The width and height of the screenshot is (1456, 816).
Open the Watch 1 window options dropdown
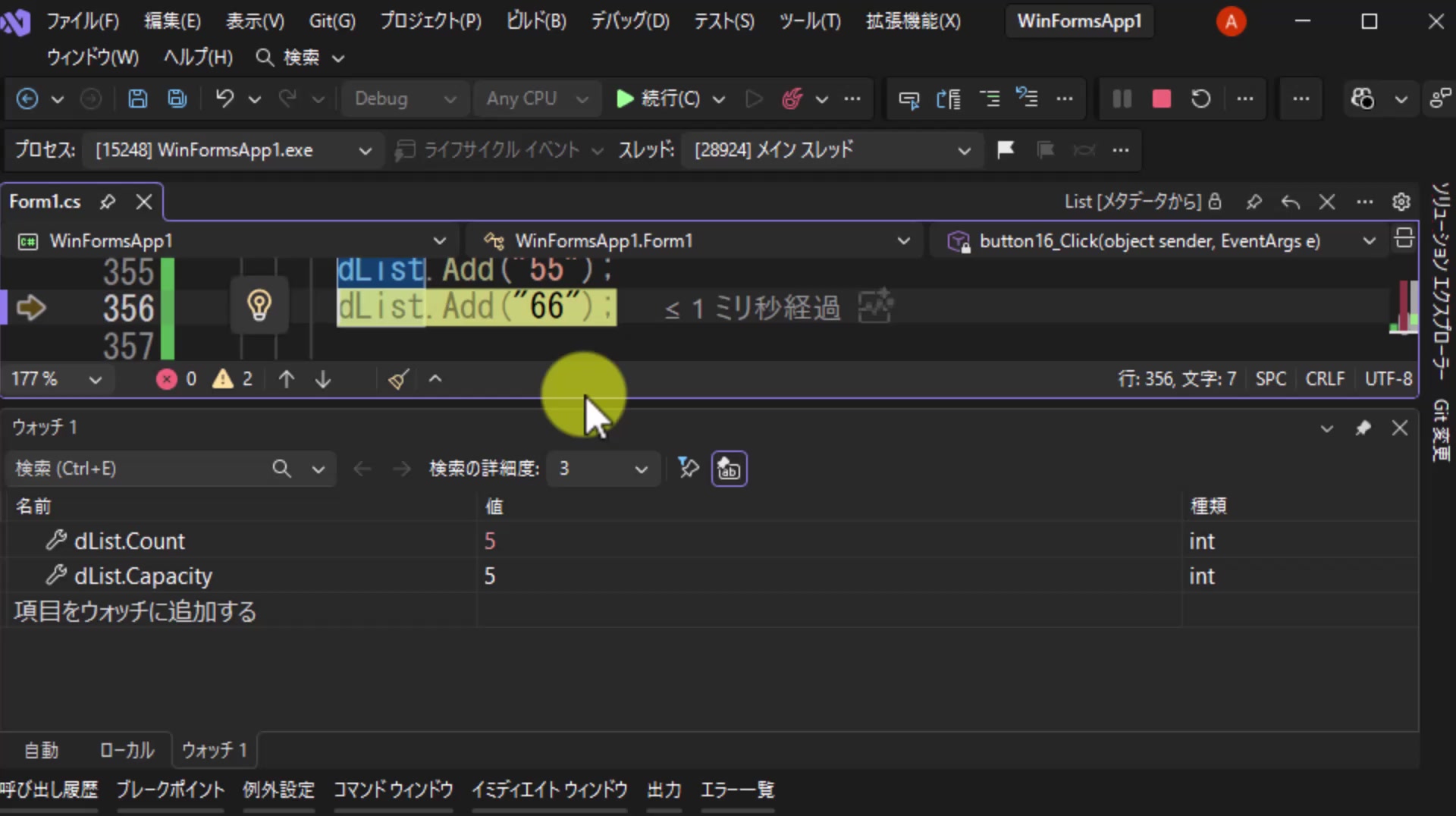1326,428
